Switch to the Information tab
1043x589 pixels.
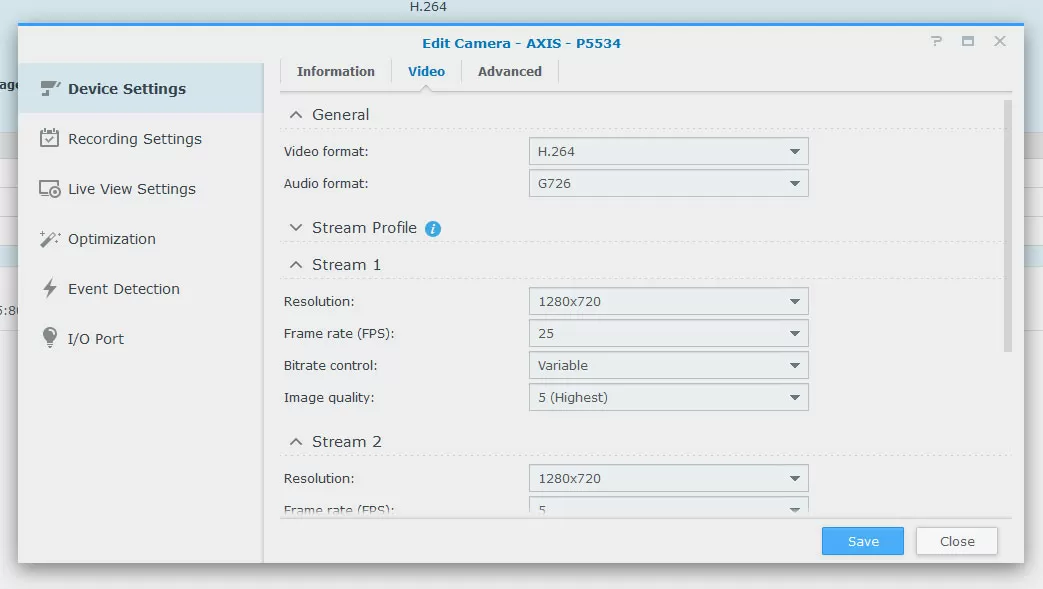point(336,71)
